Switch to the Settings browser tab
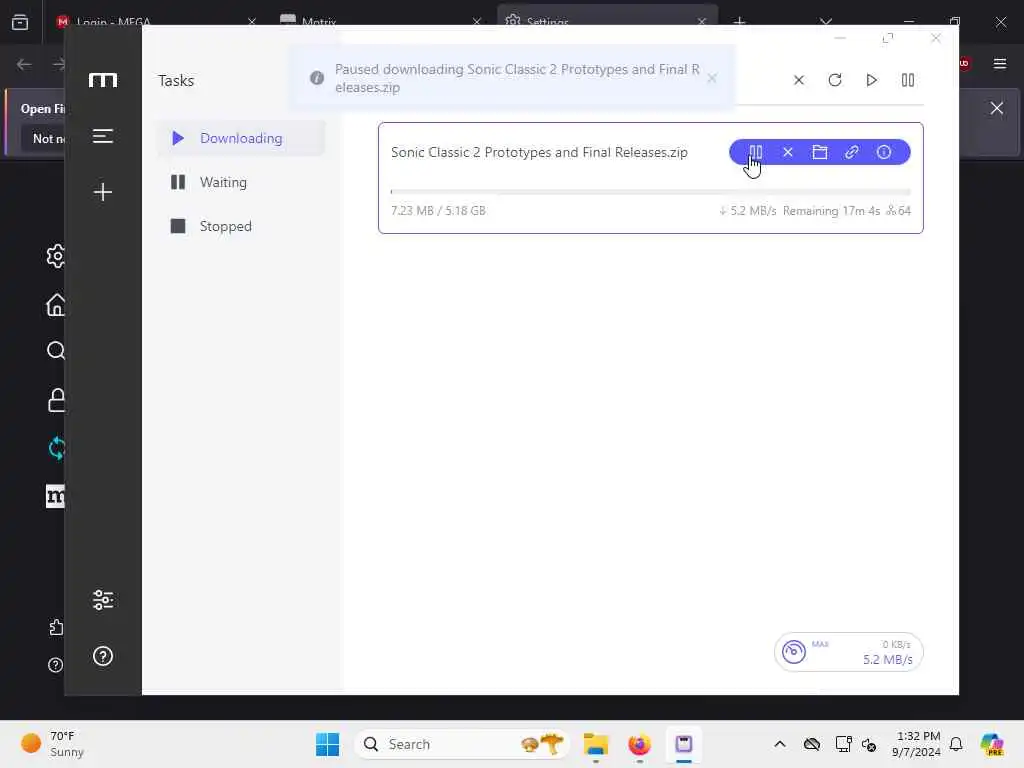Image resolution: width=1024 pixels, height=768 pixels. [607, 22]
